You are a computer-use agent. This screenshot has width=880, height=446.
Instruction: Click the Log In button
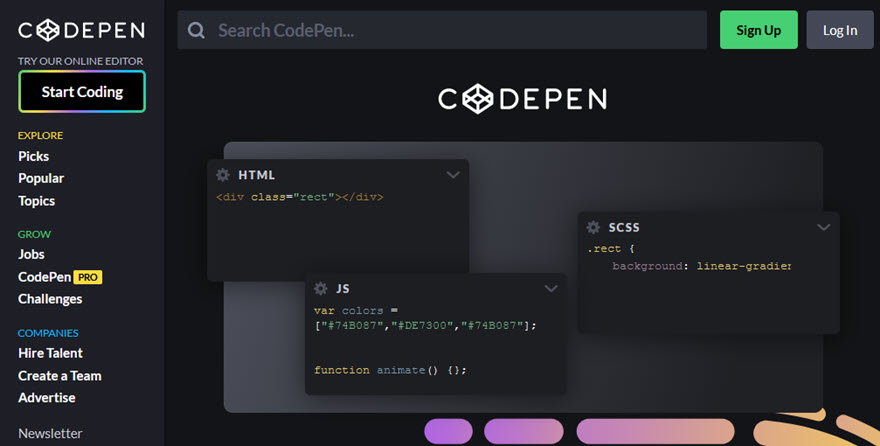[840, 30]
